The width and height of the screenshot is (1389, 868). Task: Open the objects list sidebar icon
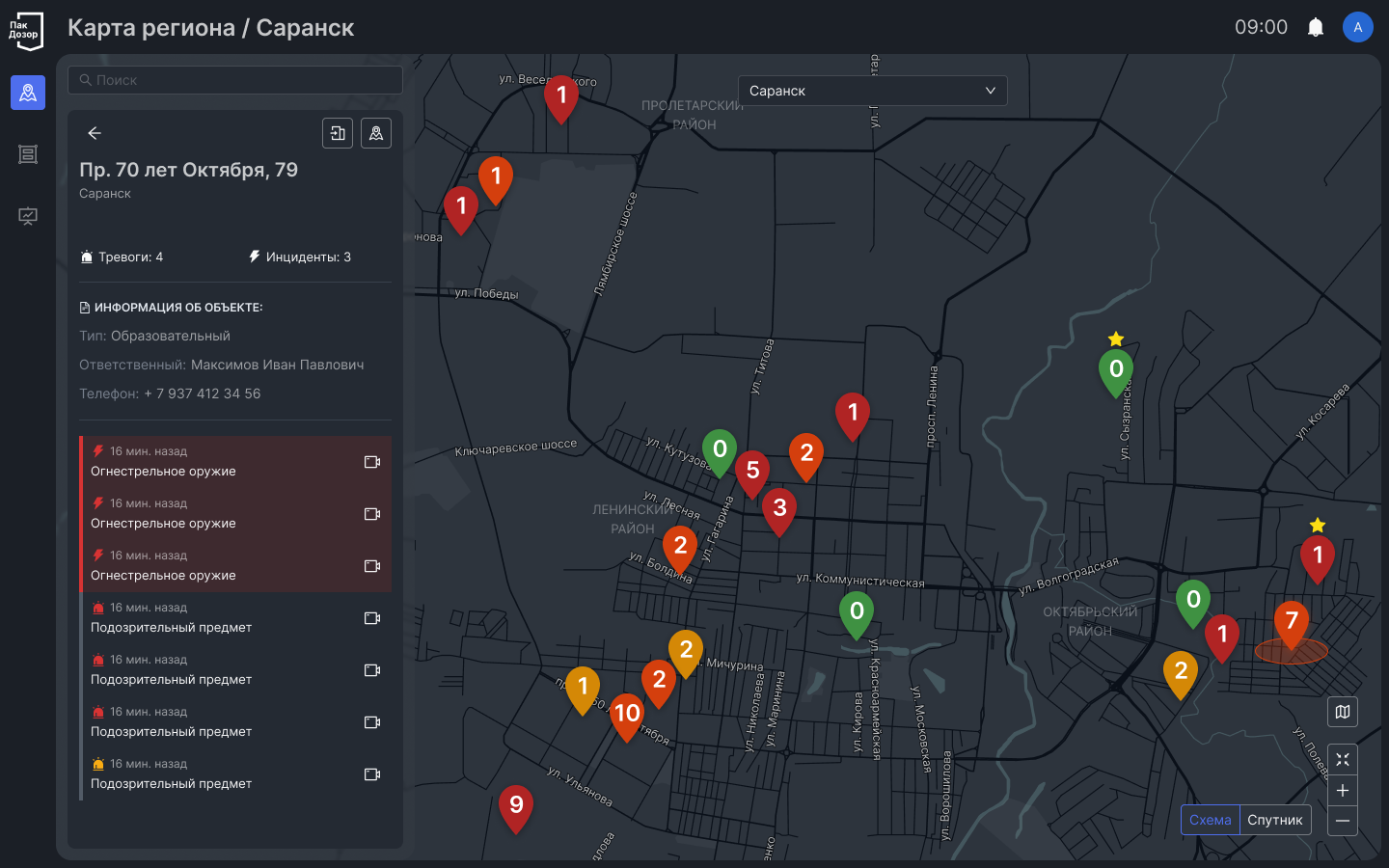pyautogui.click(x=28, y=154)
